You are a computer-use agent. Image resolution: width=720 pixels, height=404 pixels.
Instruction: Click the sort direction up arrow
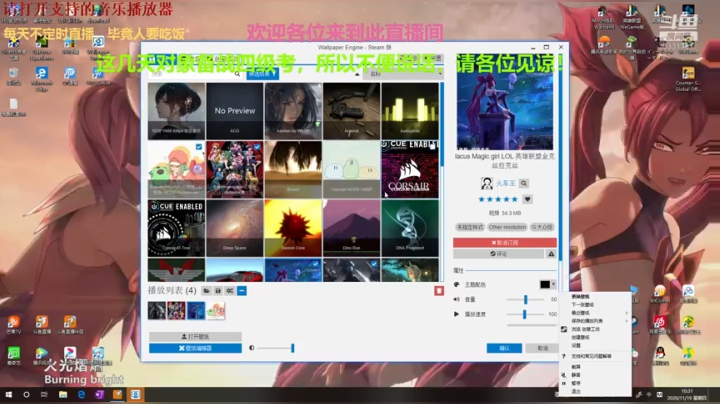[357, 74]
